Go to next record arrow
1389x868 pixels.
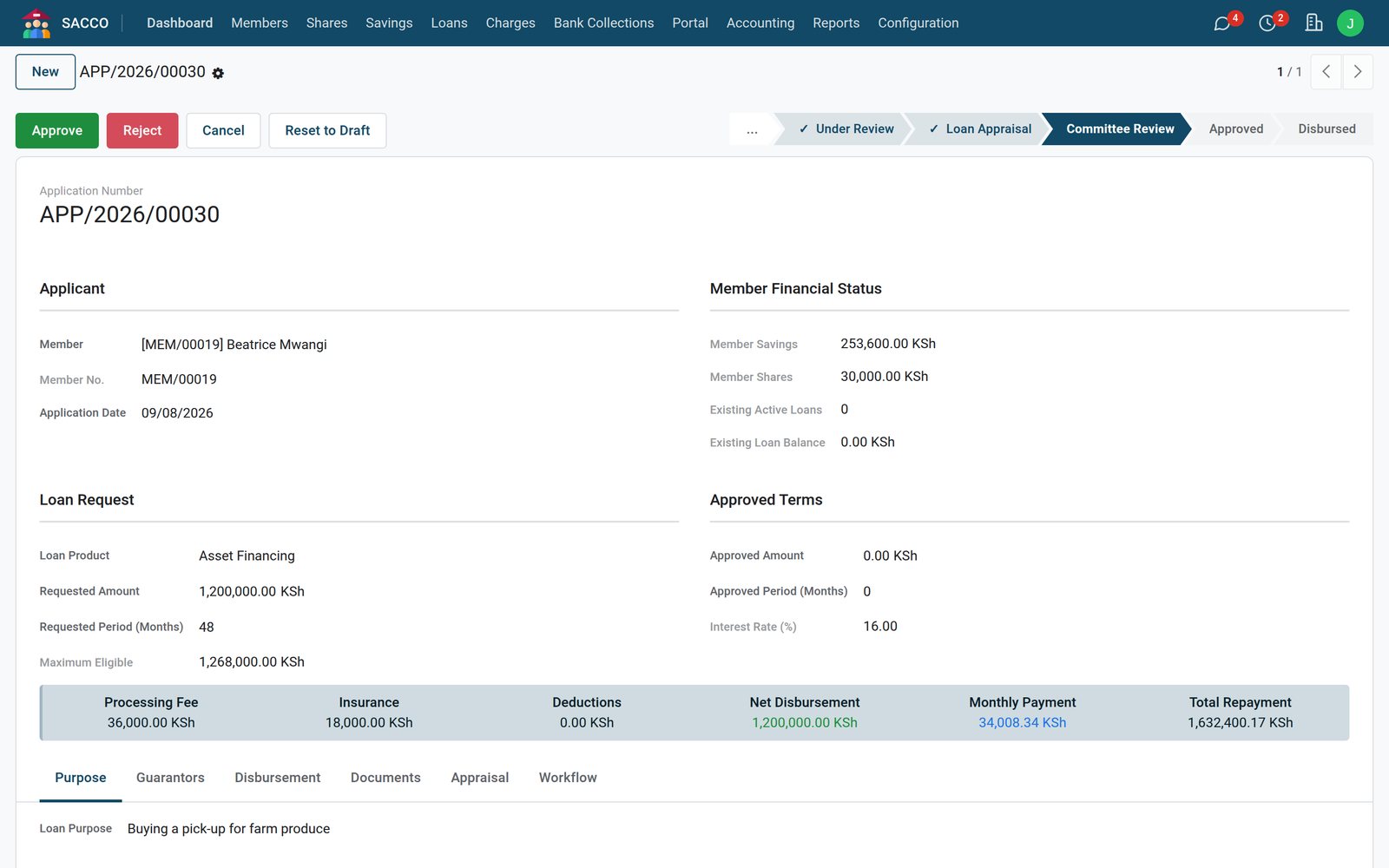click(1358, 72)
